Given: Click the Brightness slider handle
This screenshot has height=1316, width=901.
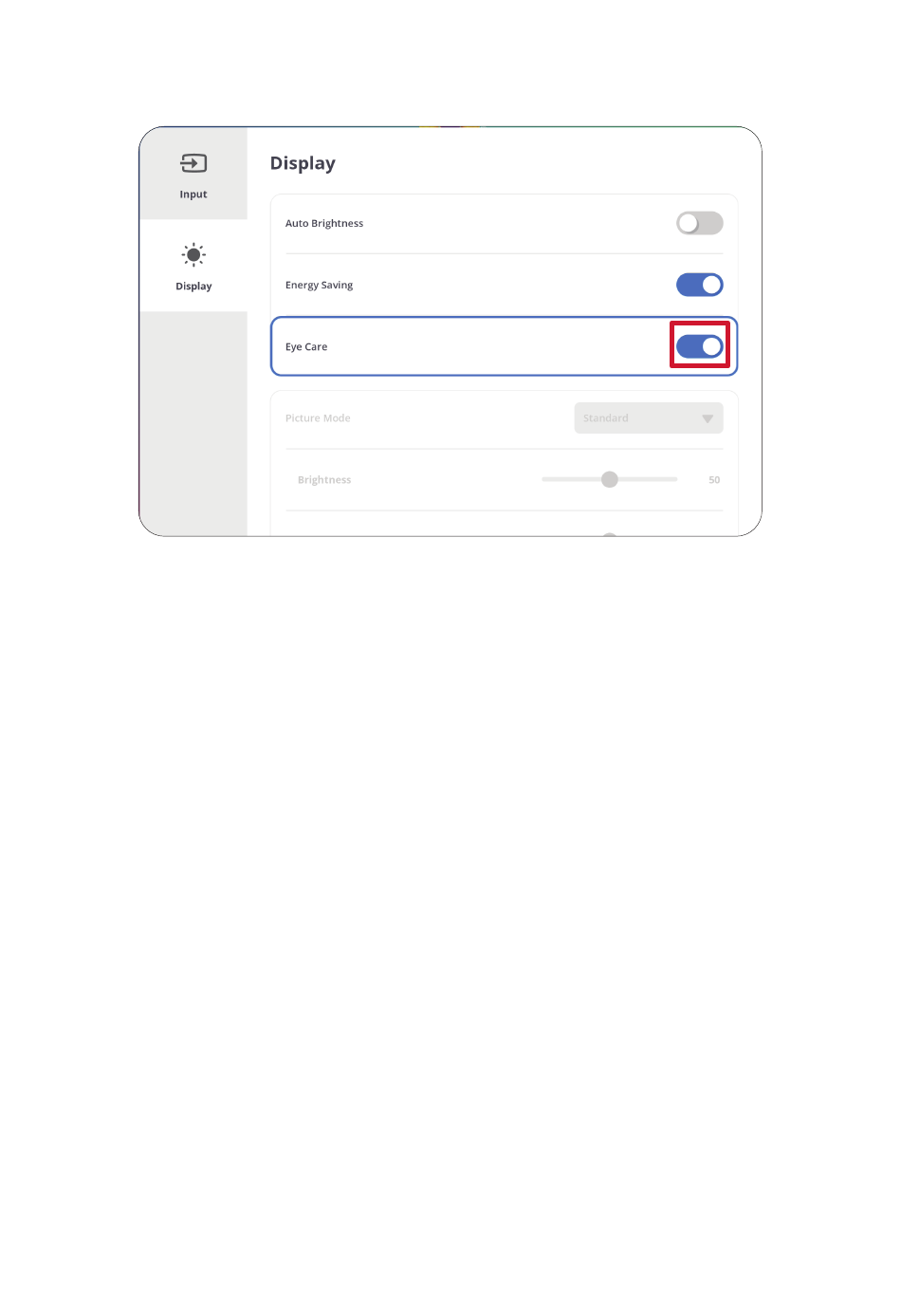Looking at the screenshot, I should 610,479.
